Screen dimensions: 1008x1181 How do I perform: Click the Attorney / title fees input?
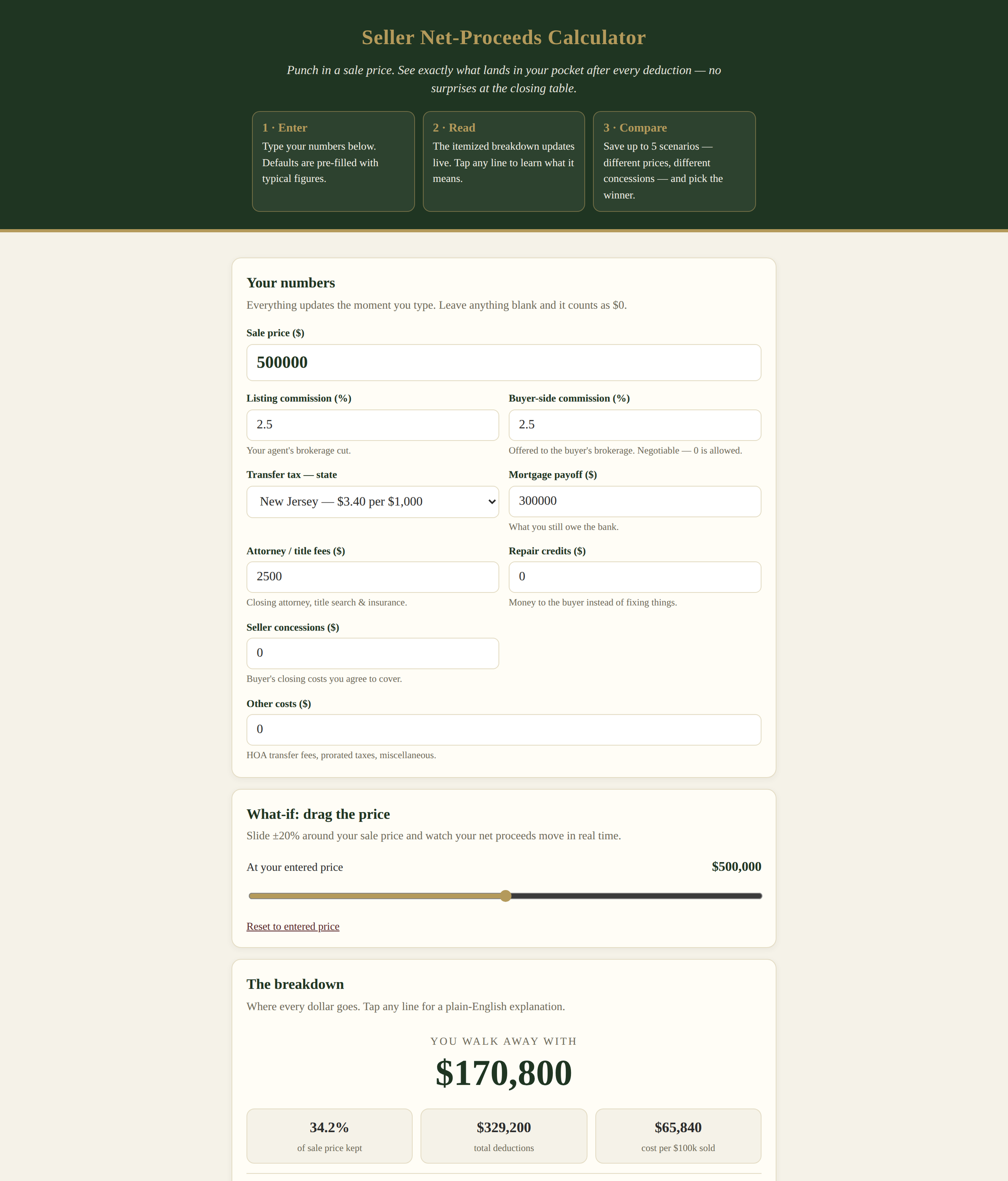[372, 577]
